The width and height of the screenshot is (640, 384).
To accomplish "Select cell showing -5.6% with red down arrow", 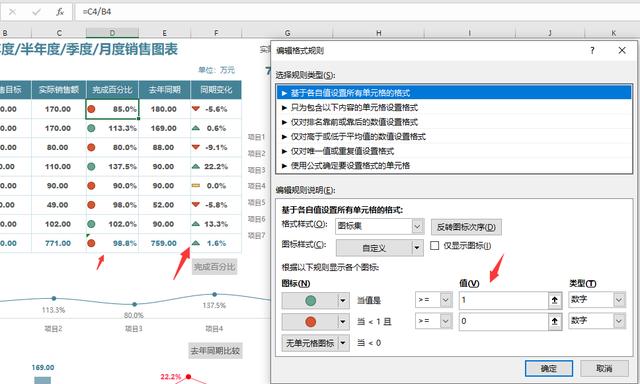I will [216, 109].
